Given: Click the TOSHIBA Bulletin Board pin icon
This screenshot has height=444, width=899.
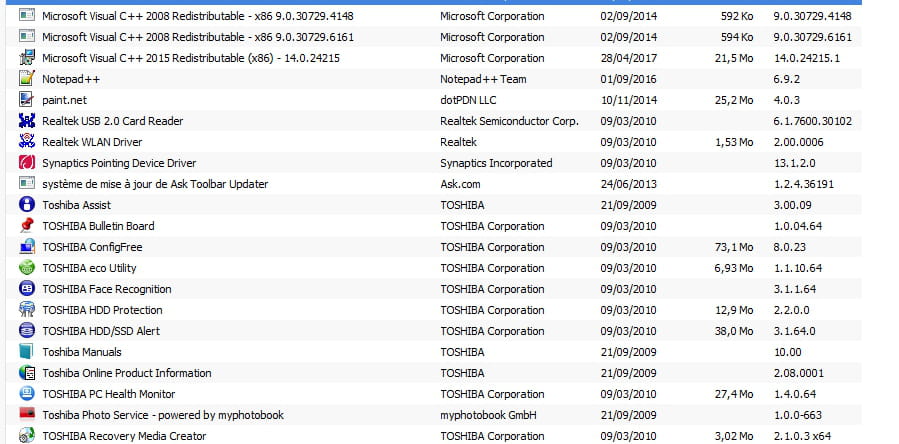Looking at the screenshot, I should 26,226.
